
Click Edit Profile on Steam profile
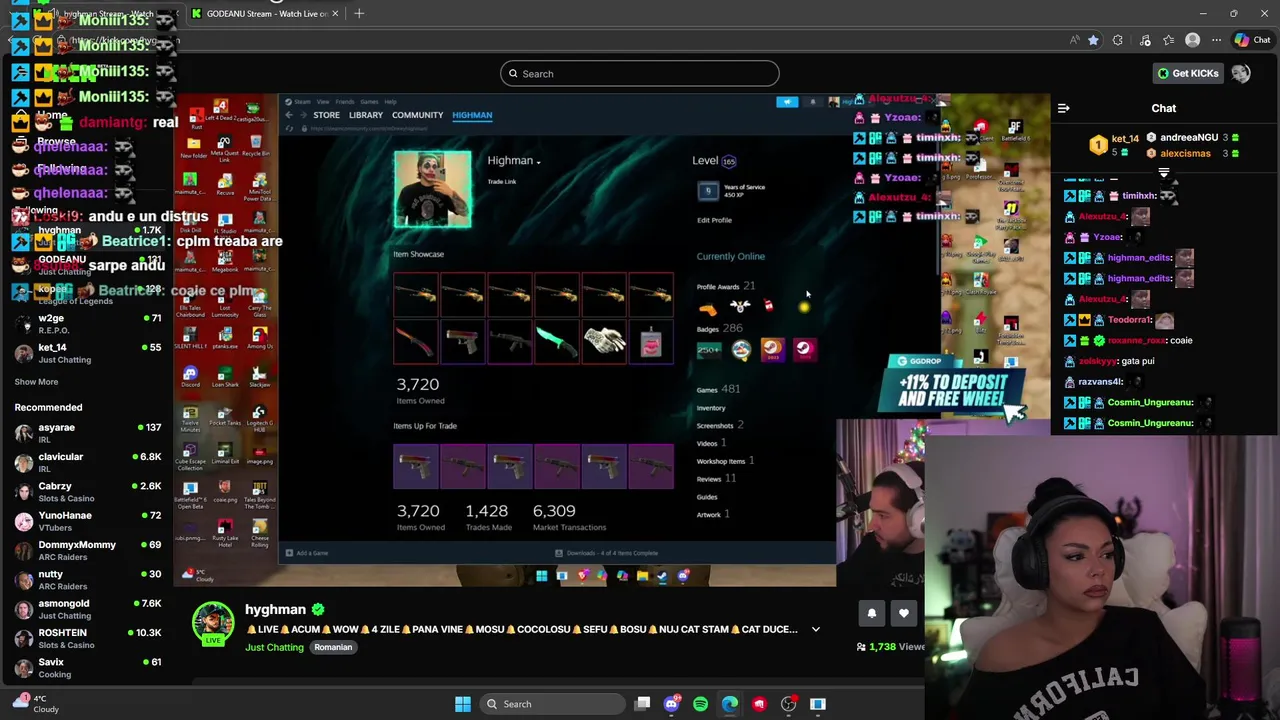(714, 220)
